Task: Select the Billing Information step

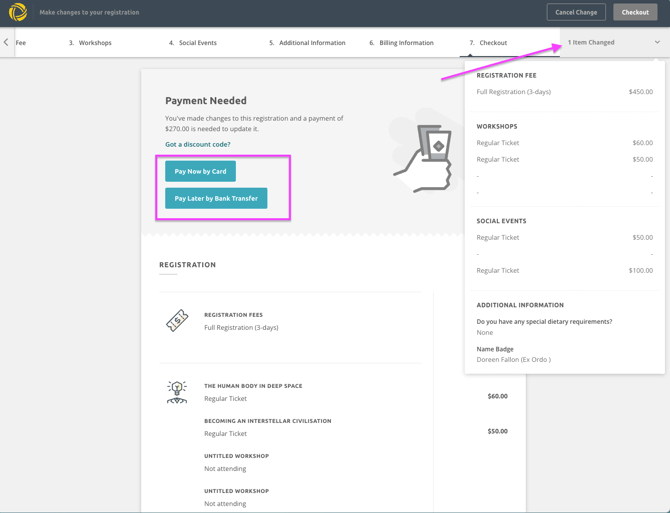Action: click(x=401, y=43)
